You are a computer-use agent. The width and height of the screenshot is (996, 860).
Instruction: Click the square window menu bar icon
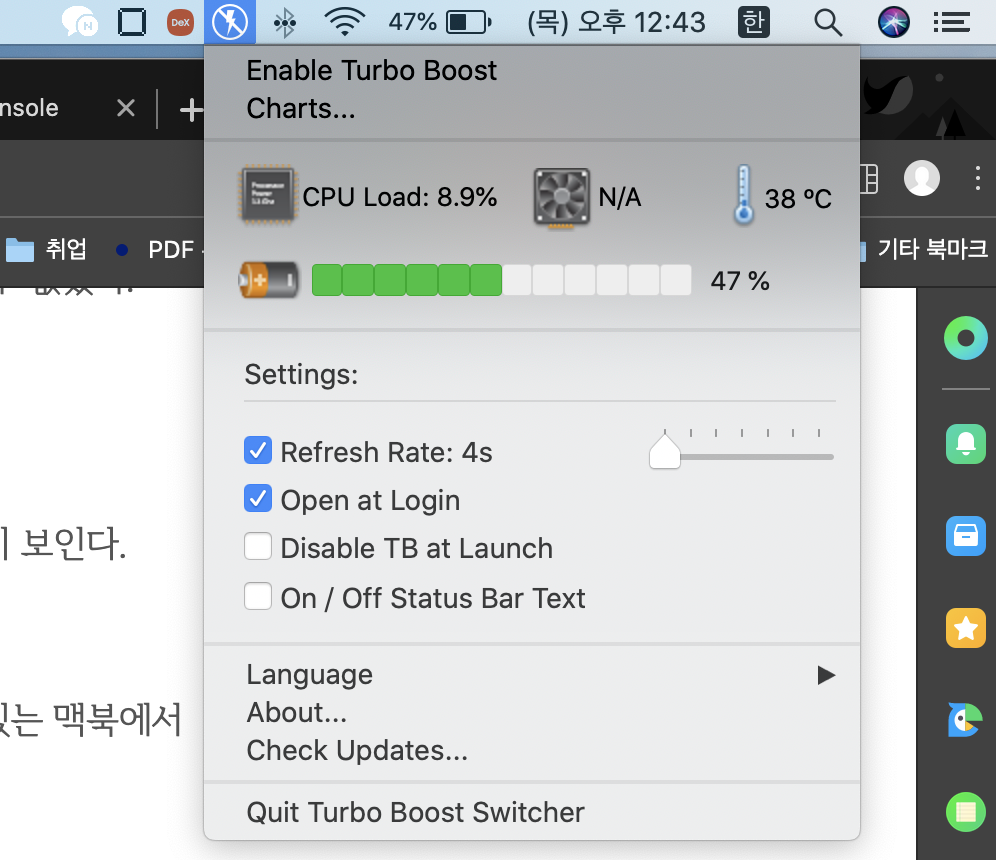[x=132, y=22]
